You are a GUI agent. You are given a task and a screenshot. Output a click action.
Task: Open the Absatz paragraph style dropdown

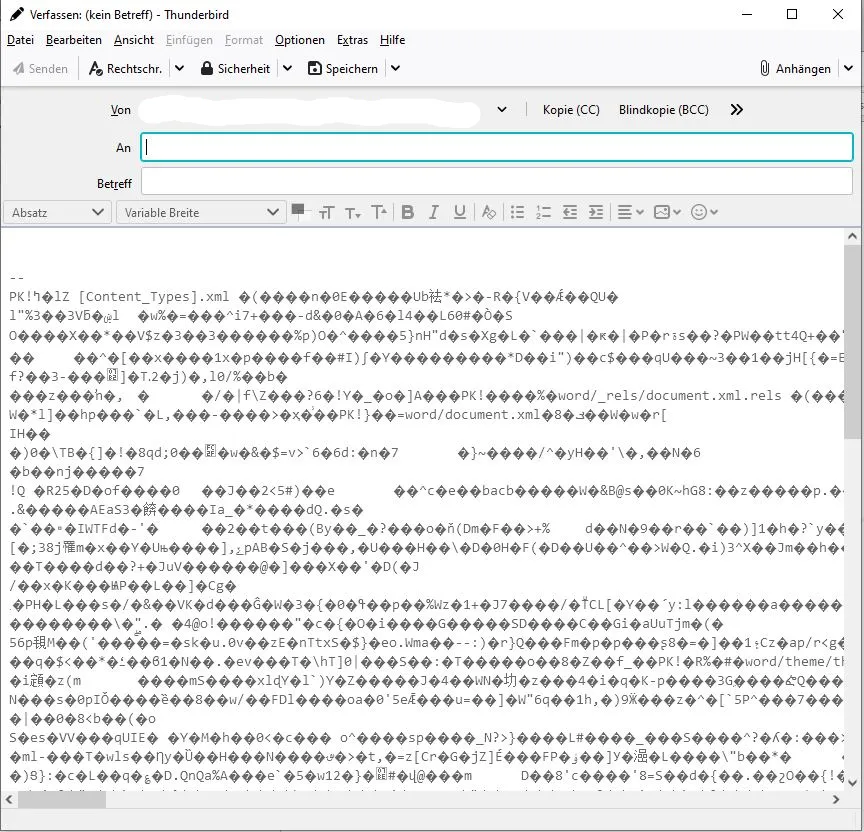[57, 213]
